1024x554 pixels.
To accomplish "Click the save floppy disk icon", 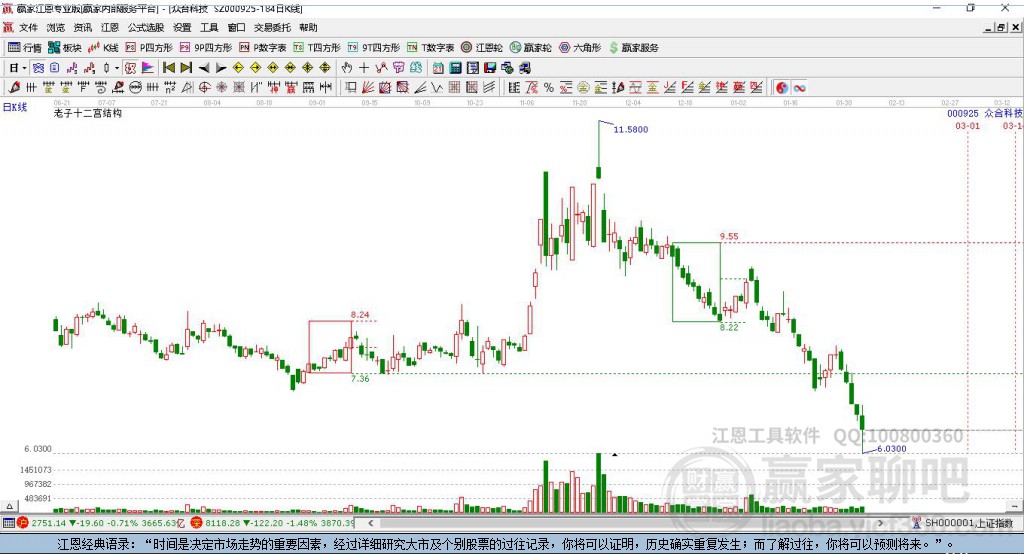I will pos(490,68).
